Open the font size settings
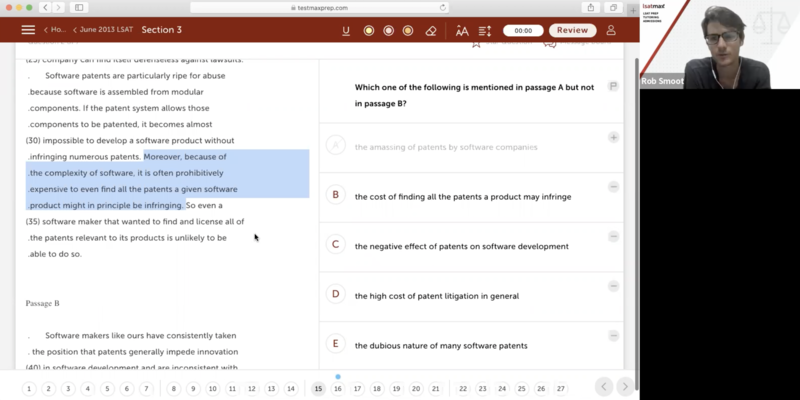Screen dimensions: 800x400 [461, 30]
